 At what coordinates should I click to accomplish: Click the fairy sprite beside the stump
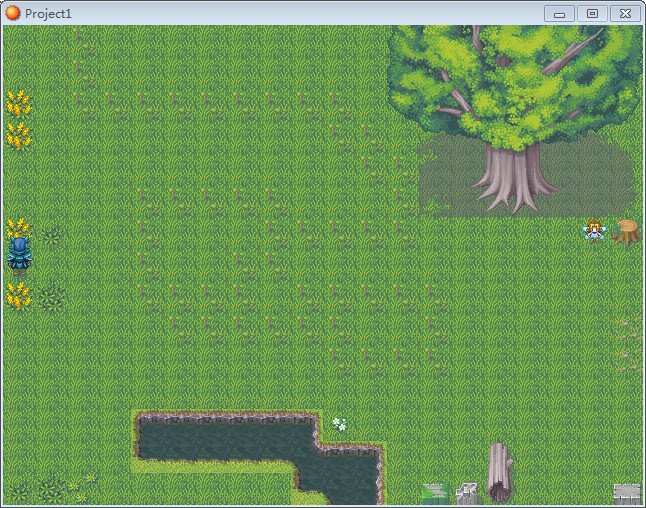tap(595, 231)
